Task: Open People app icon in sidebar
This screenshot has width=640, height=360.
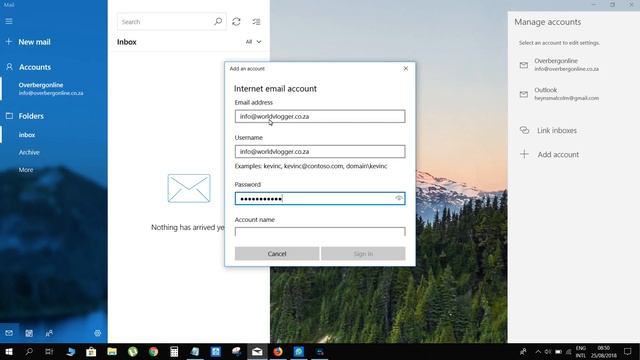Action: (x=49, y=333)
